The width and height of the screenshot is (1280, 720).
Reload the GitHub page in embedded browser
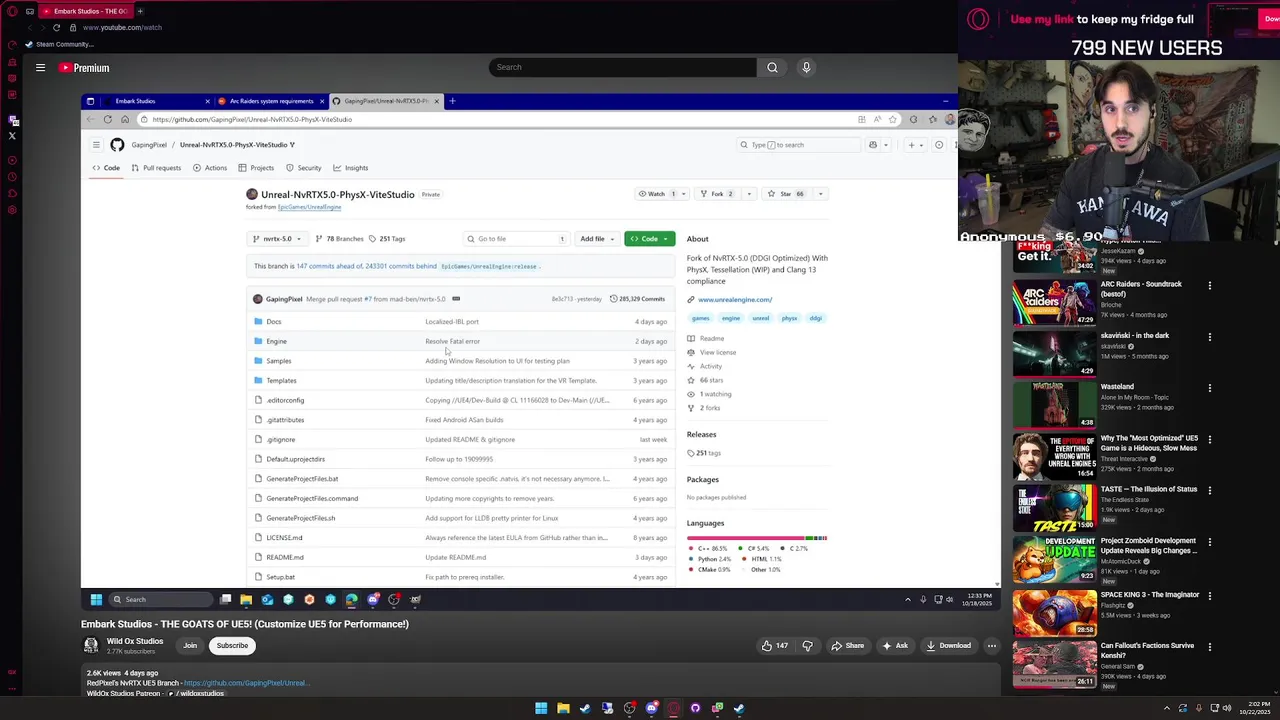(x=107, y=119)
